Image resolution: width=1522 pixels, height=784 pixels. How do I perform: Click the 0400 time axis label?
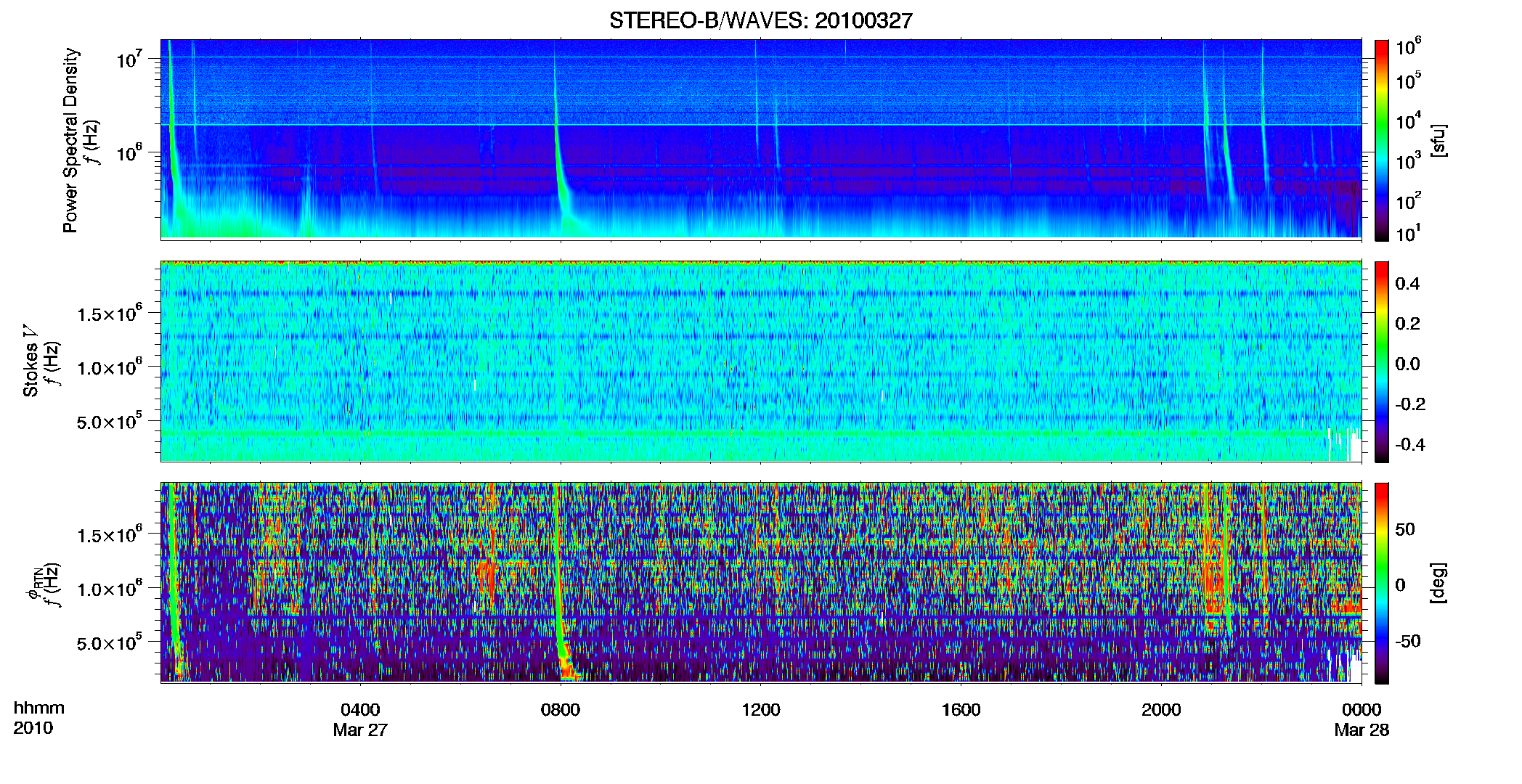360,710
